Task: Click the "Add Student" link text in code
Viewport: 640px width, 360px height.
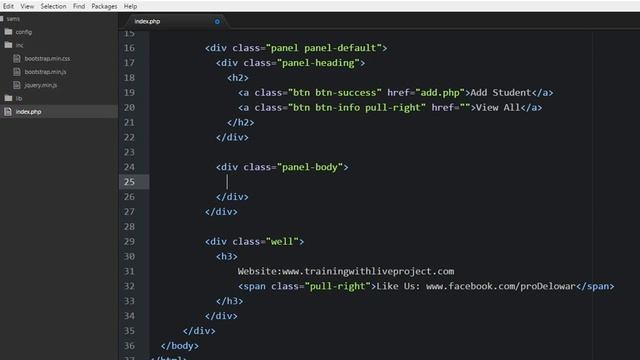Action: (x=500, y=93)
